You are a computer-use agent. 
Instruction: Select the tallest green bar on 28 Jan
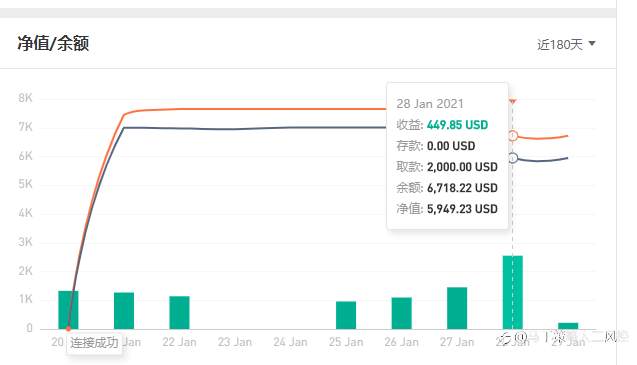click(513, 292)
